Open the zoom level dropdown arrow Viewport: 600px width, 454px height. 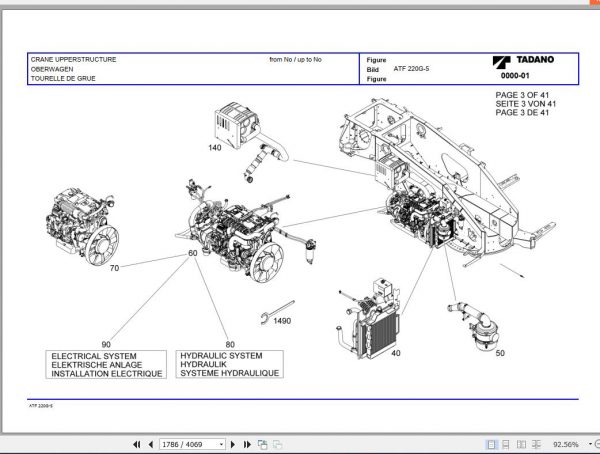590,444
